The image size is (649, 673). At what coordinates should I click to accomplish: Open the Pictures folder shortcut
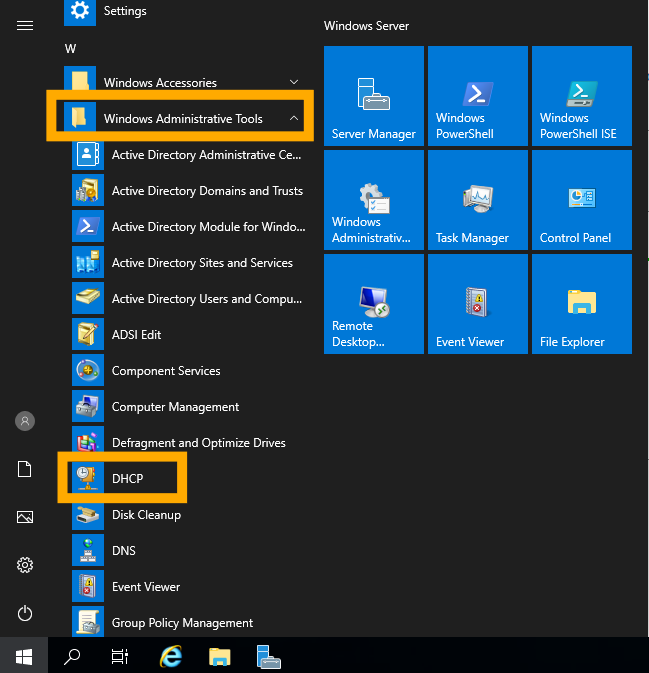click(25, 517)
